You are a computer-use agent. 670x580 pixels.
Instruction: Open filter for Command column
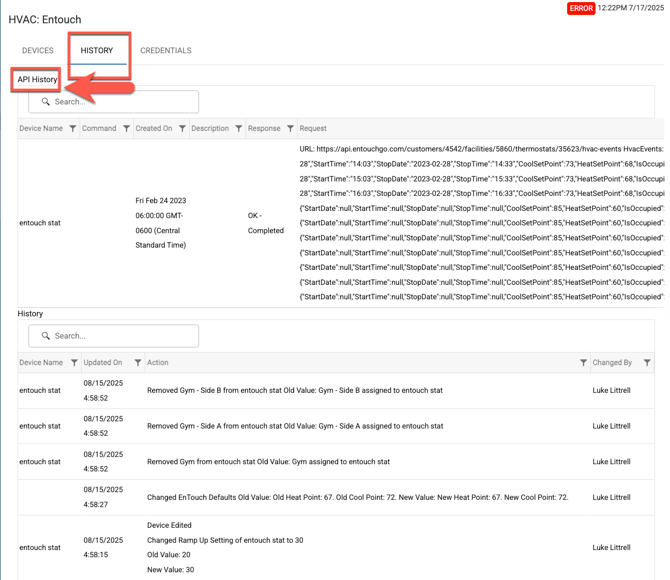tap(126, 129)
